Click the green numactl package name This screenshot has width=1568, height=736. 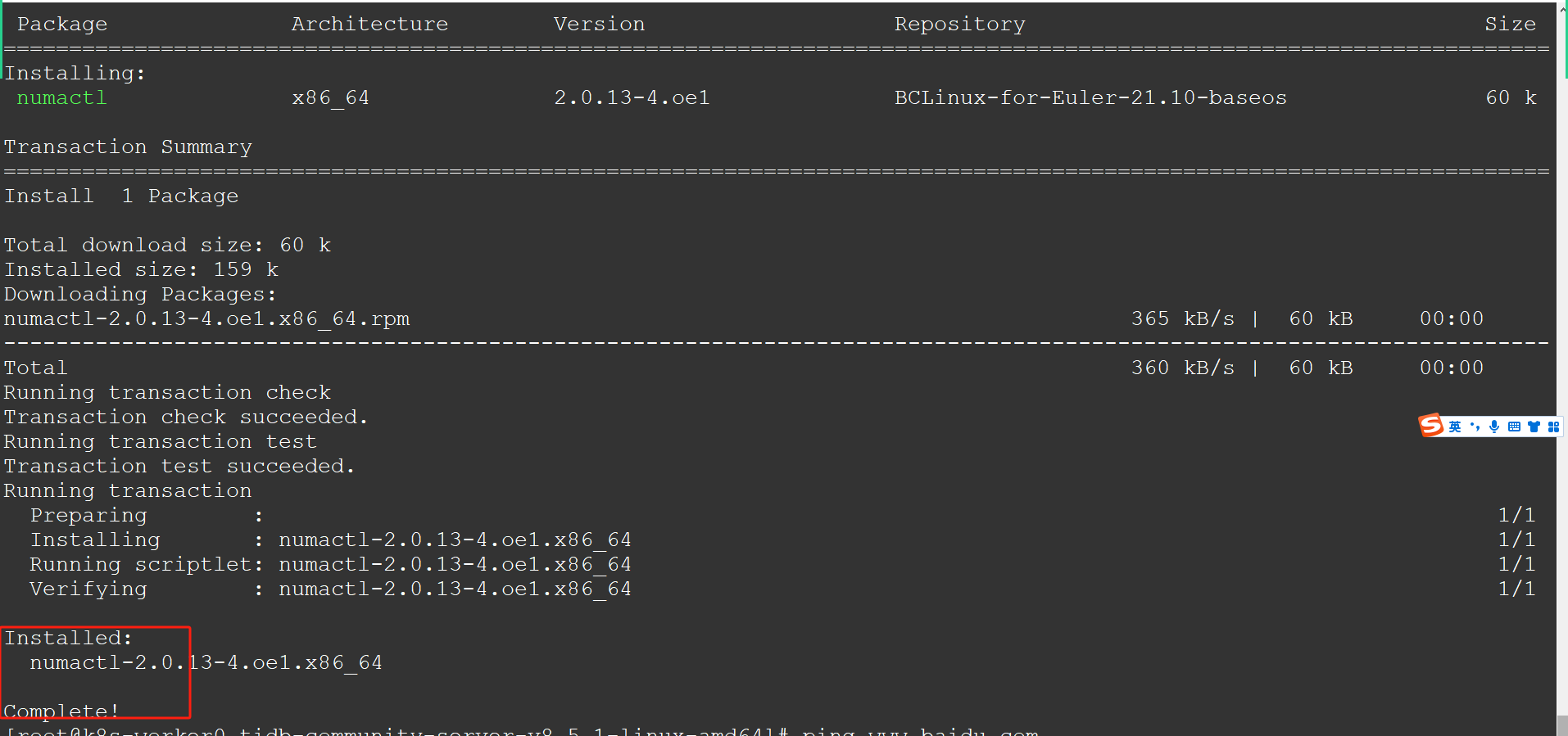(62, 98)
